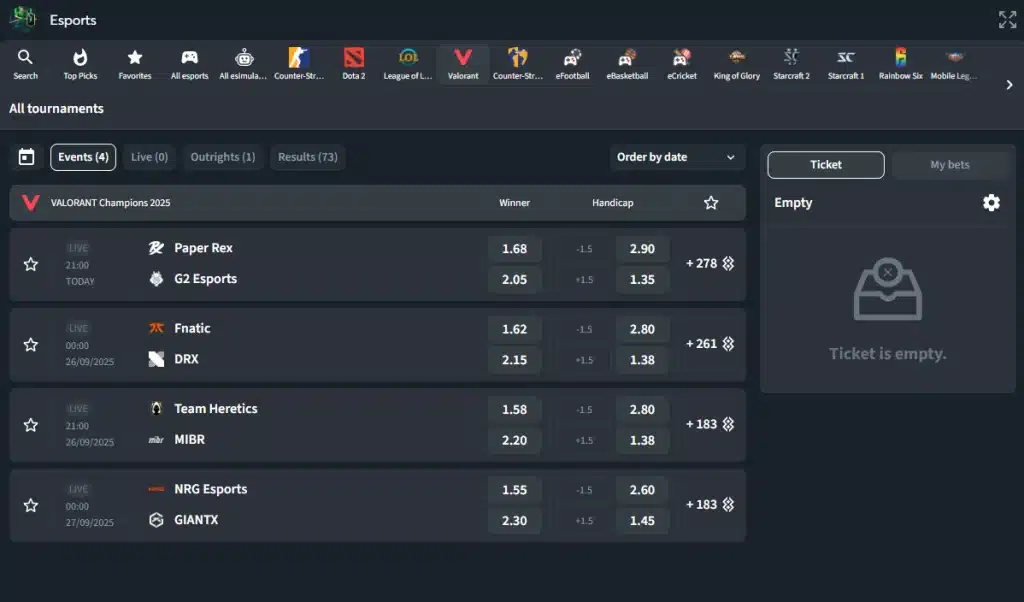This screenshot has width=1024, height=602.
Task: Switch to My bets tab
Action: [x=949, y=165]
